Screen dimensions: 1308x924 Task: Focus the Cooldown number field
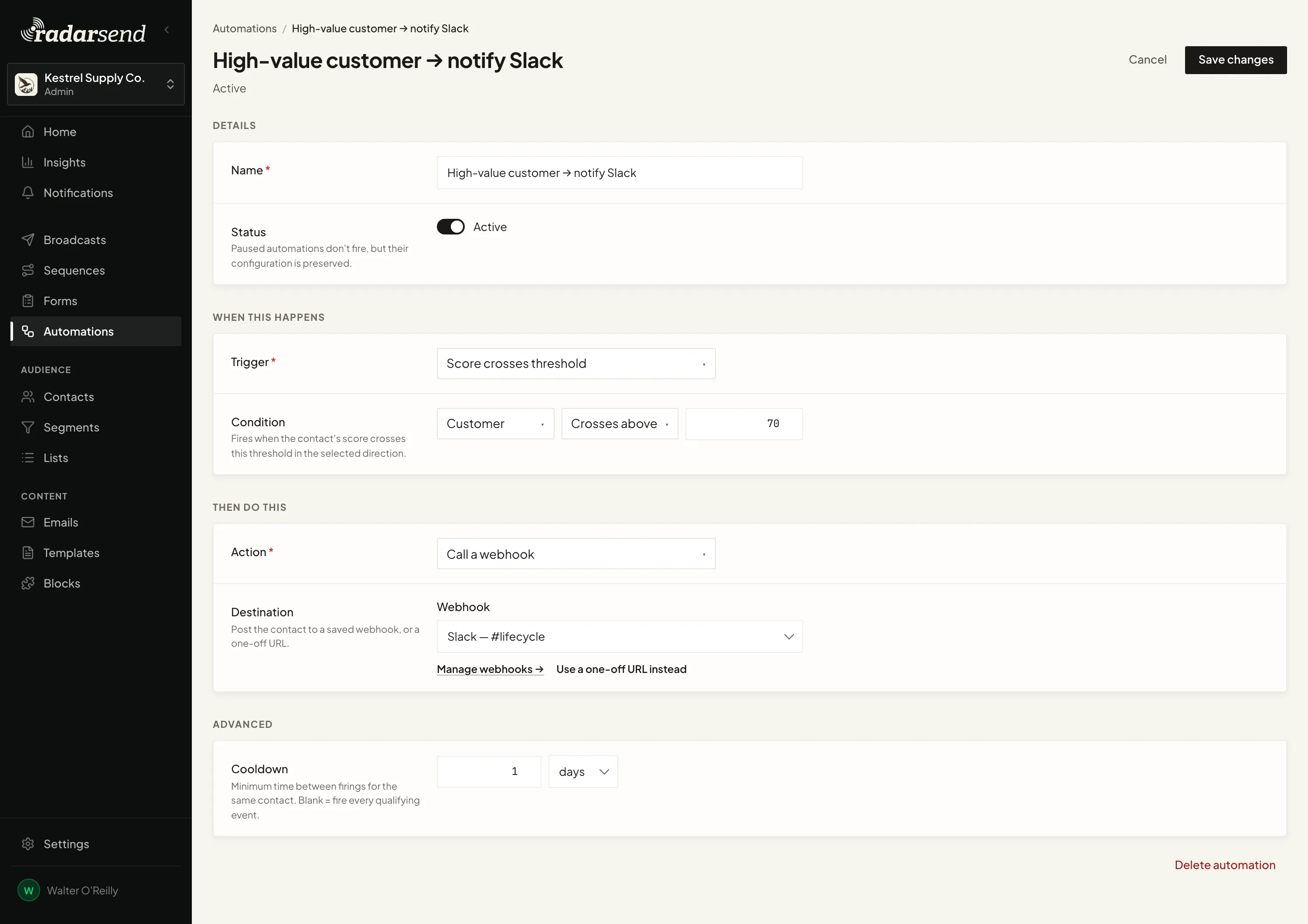489,771
